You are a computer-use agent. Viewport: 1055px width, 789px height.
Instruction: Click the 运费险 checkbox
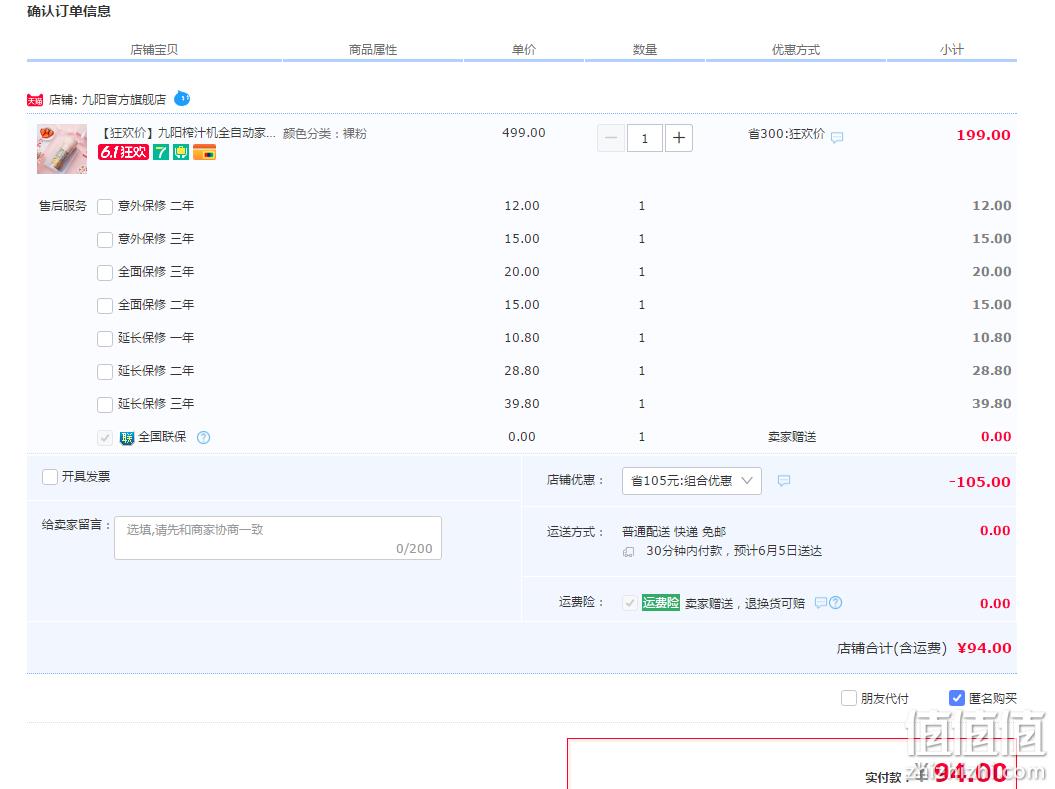[x=630, y=603]
